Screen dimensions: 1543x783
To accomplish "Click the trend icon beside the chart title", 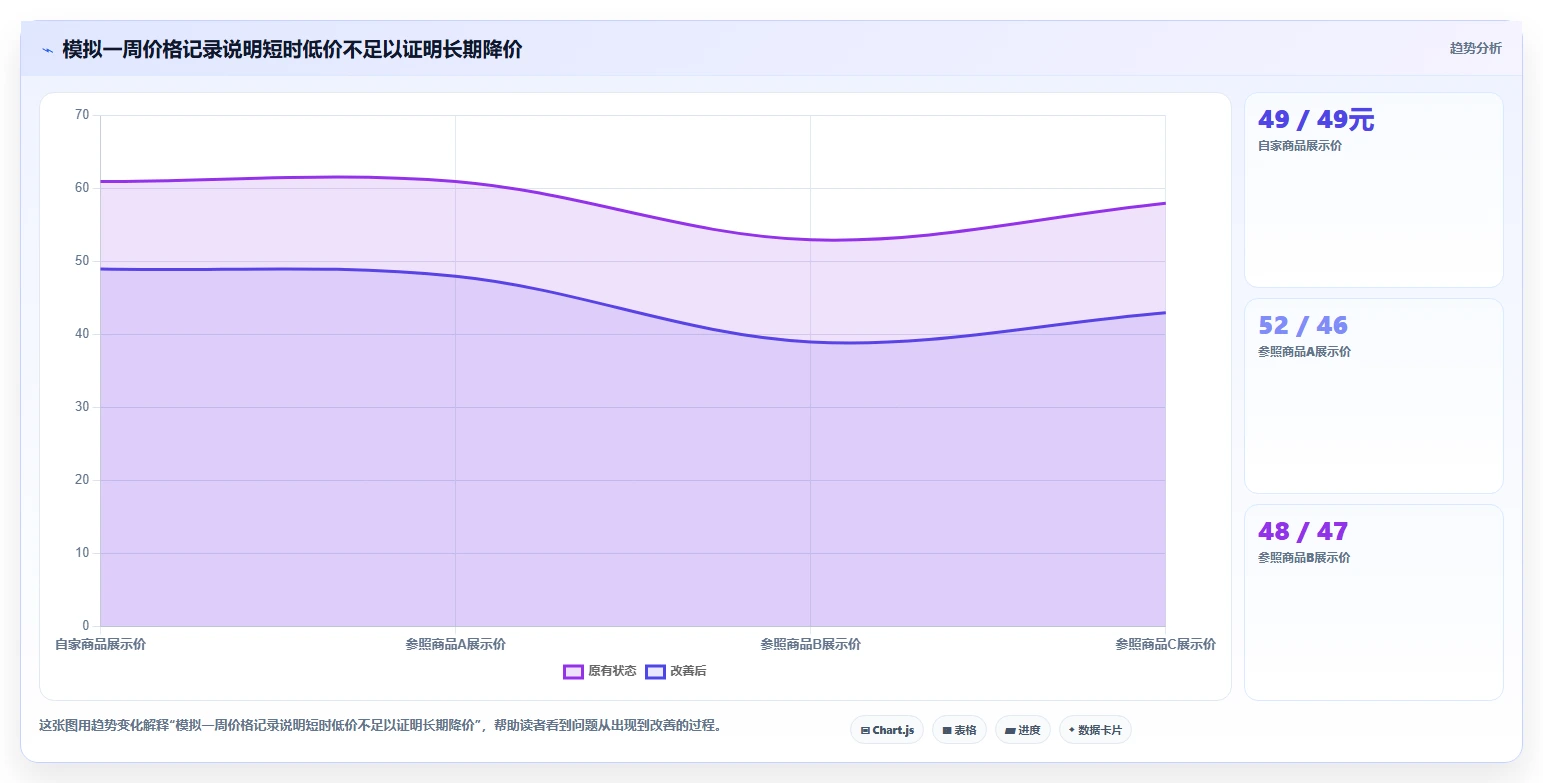I will [x=47, y=50].
